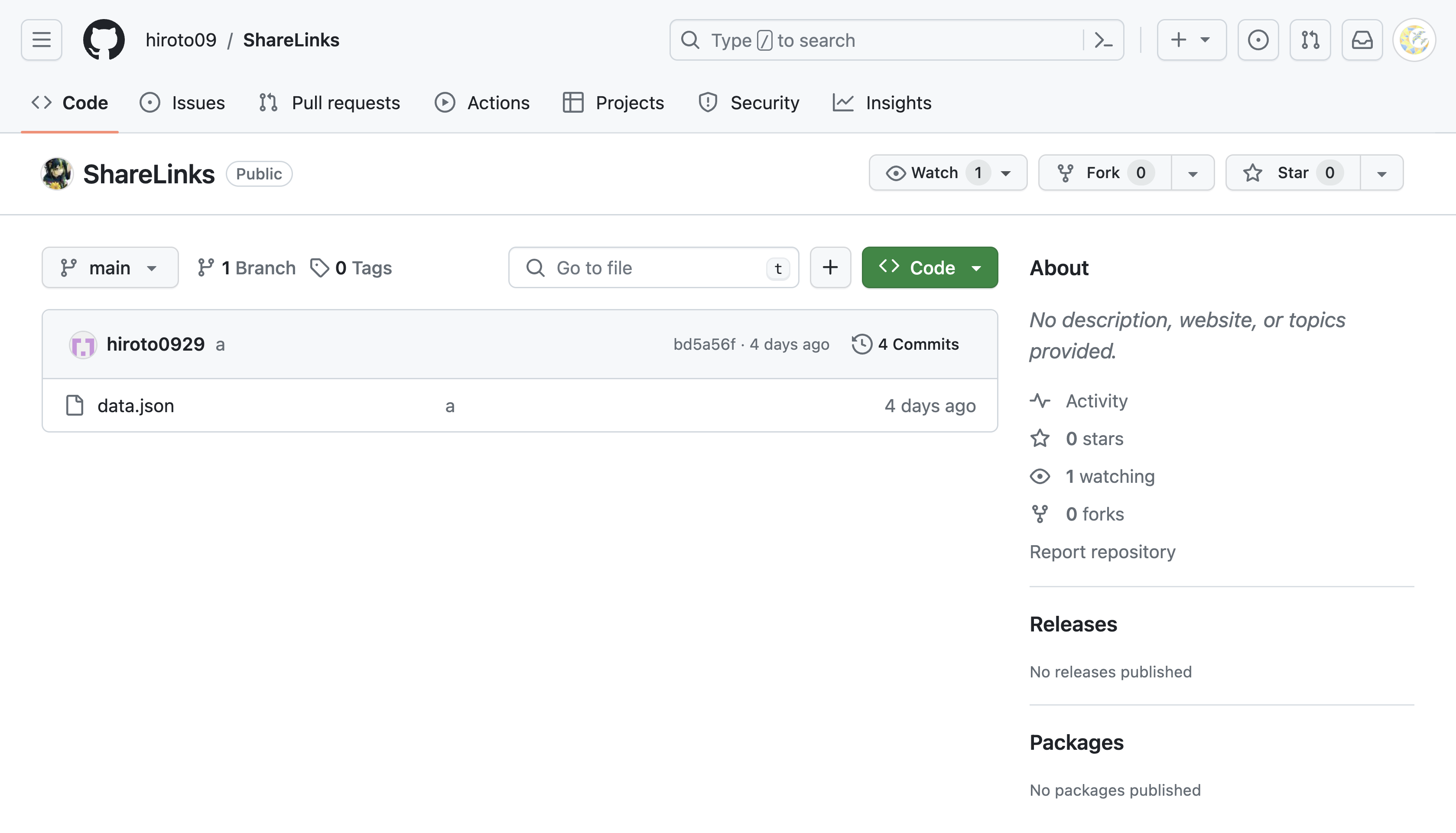Star the ShareLinks repository
The image size is (1456, 833).
pyautogui.click(x=1292, y=173)
